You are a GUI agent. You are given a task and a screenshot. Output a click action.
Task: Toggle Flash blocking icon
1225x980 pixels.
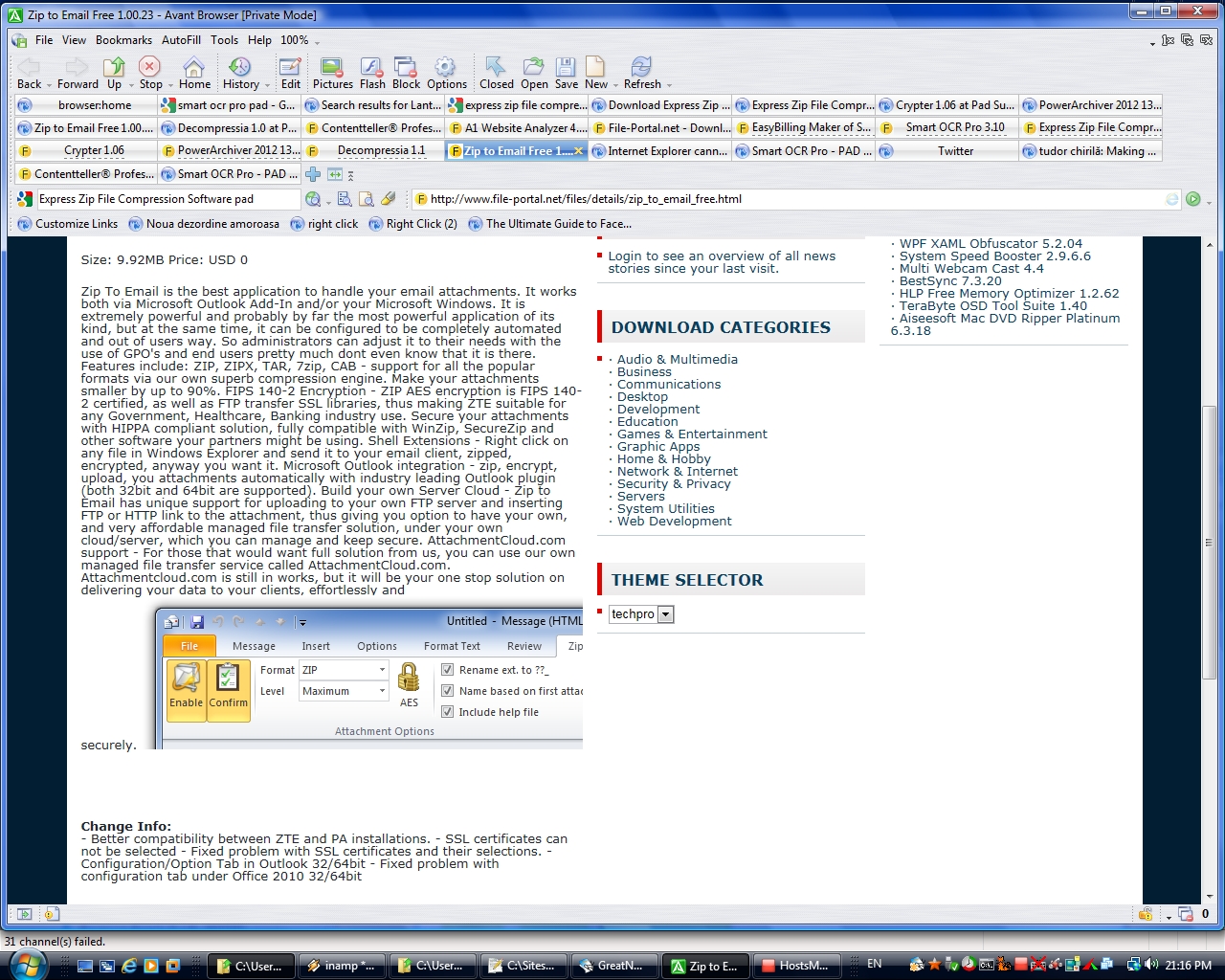click(372, 66)
